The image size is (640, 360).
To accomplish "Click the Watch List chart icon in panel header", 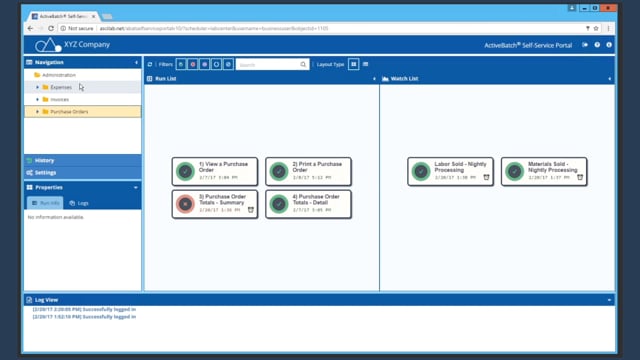I will tap(385, 79).
